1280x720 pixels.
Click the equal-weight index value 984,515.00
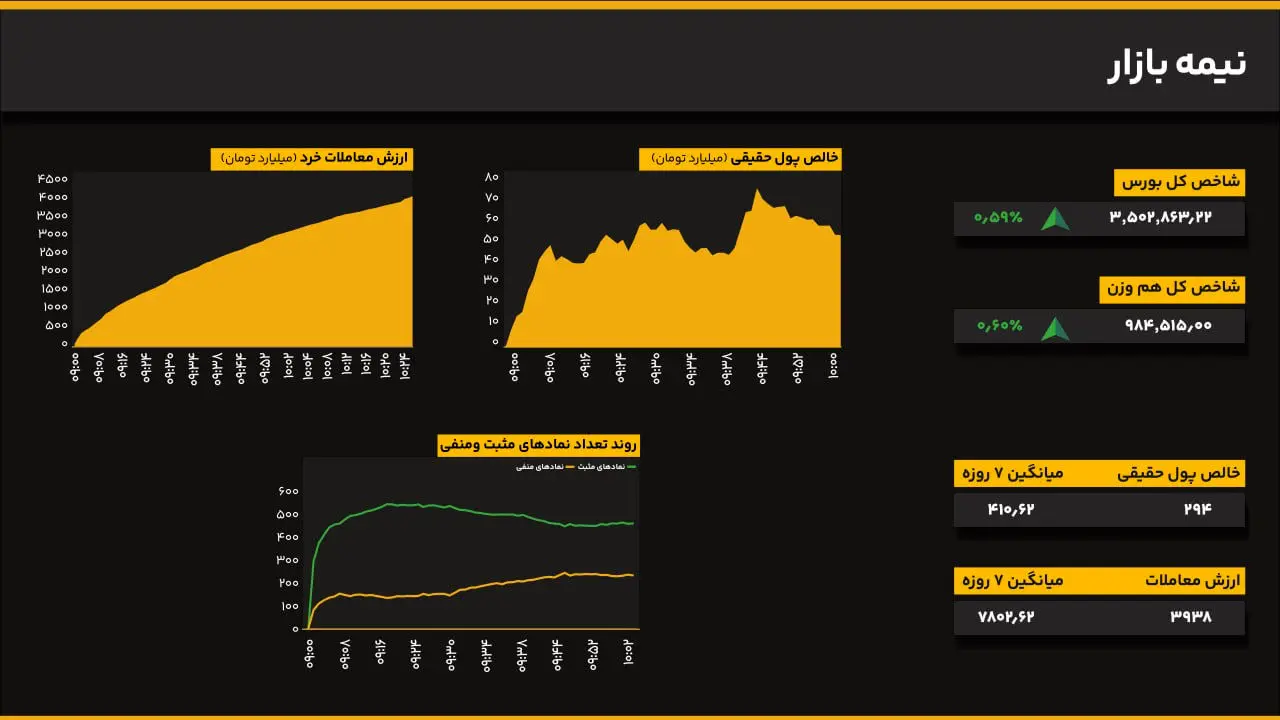(1168, 325)
